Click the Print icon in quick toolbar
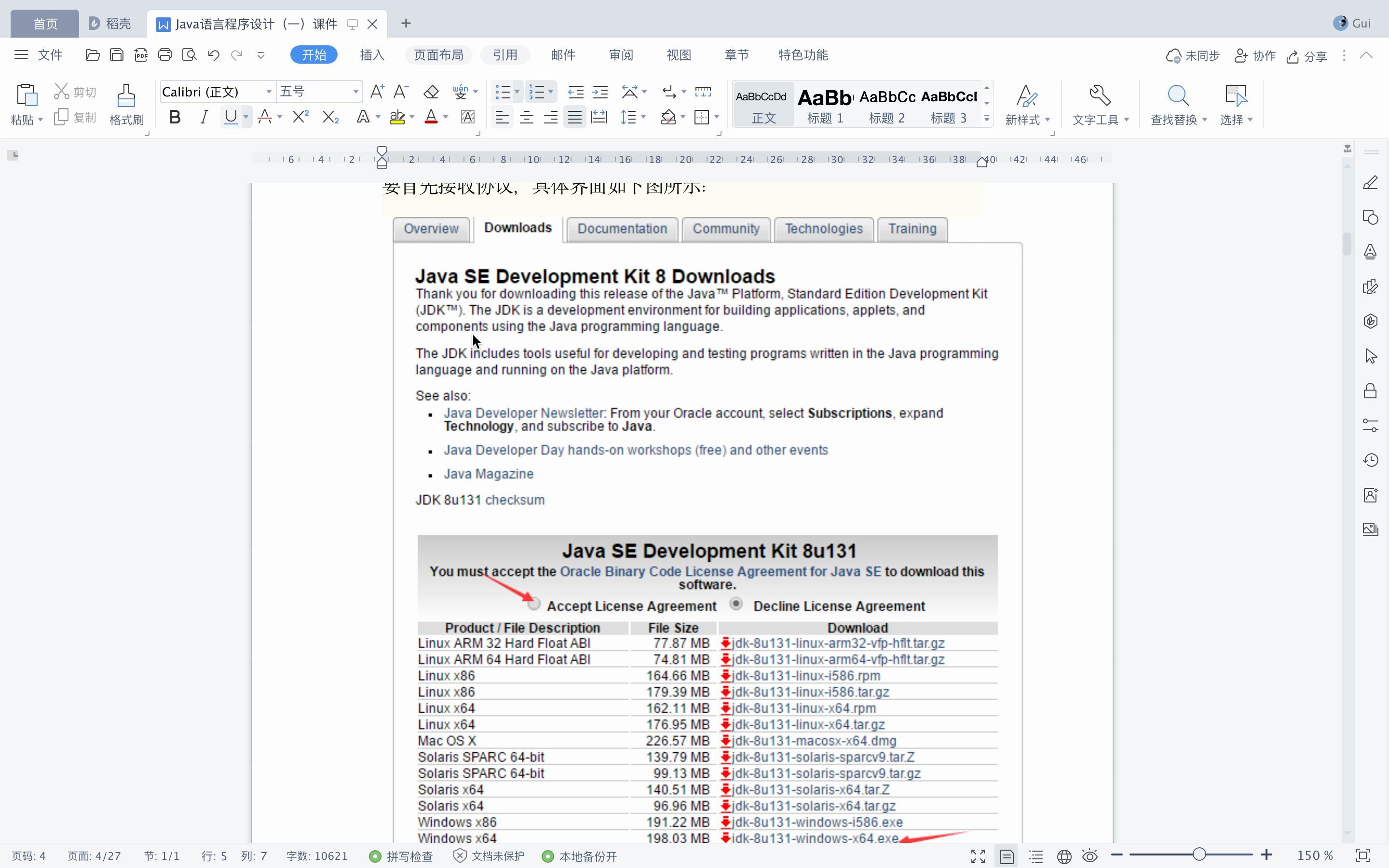 click(x=165, y=55)
